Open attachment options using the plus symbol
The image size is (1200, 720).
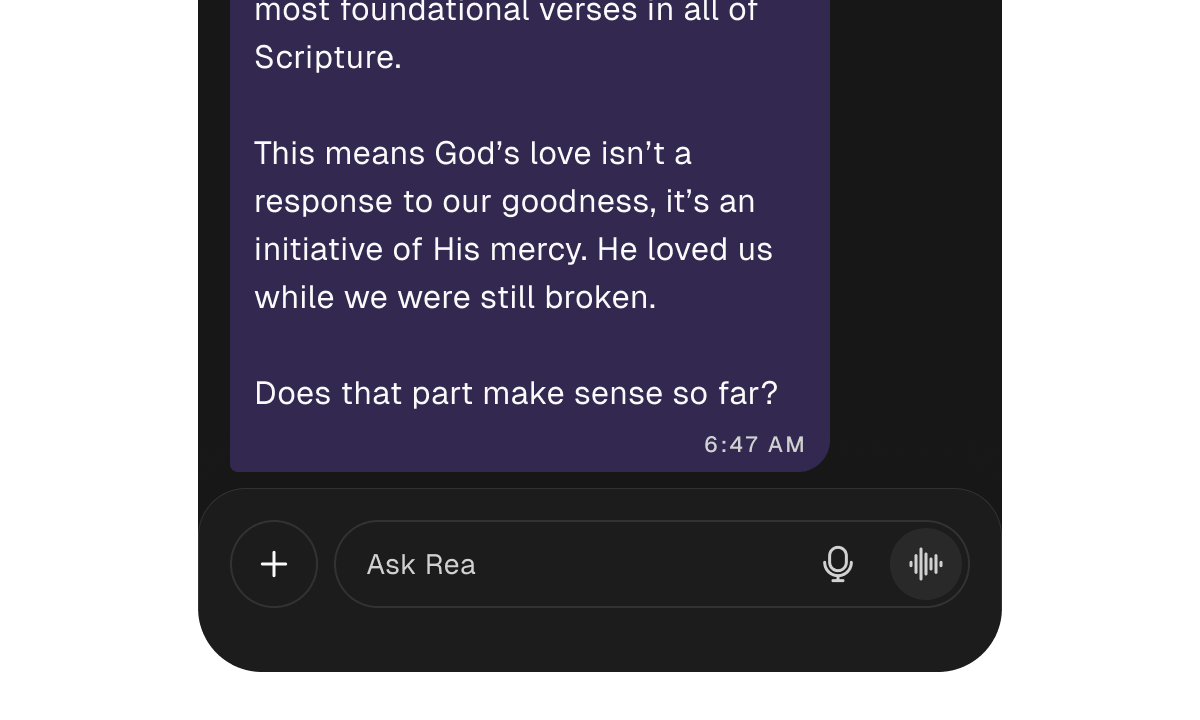tap(273, 564)
